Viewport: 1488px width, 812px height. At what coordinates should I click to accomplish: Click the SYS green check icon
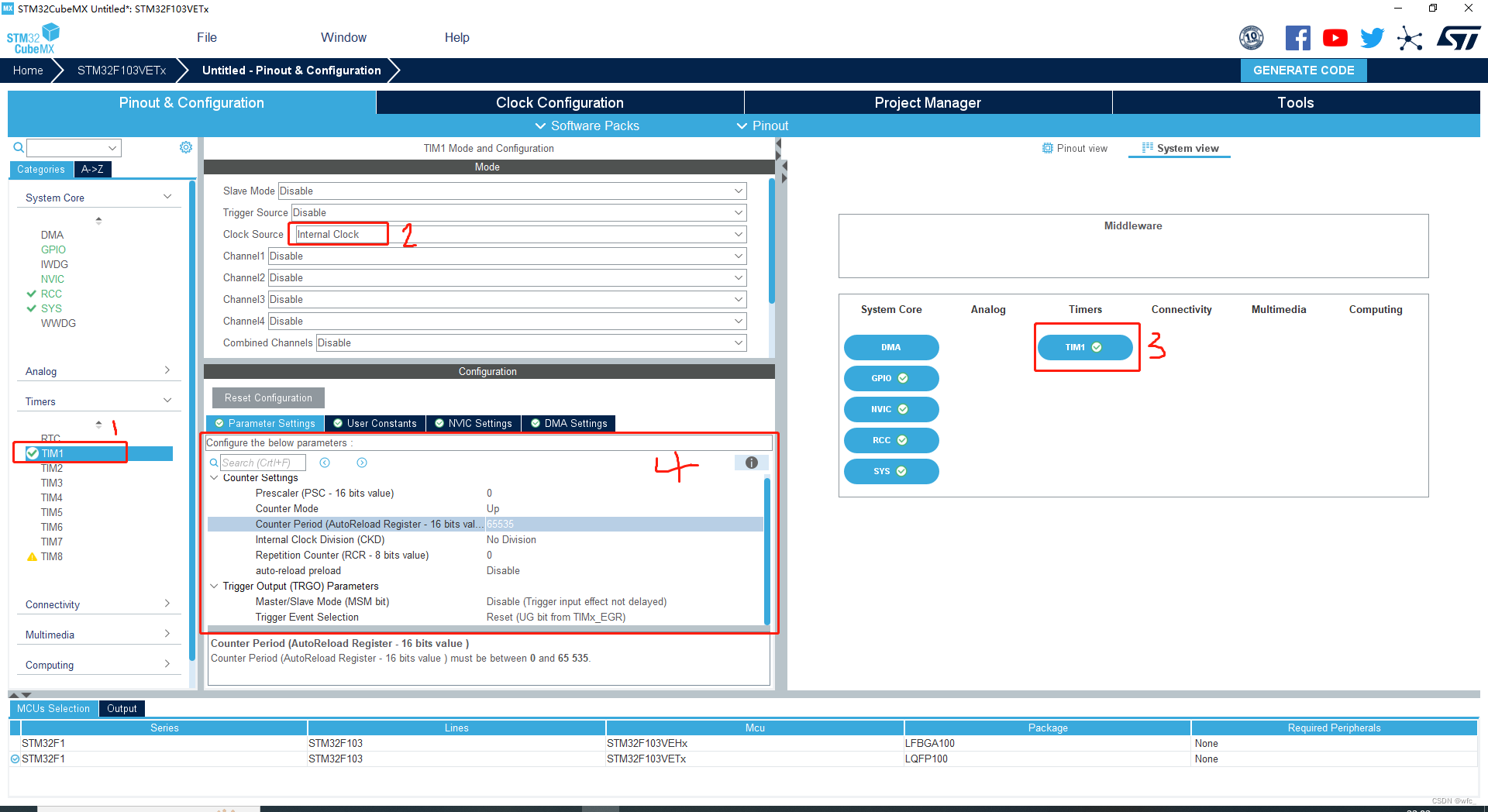coord(32,308)
